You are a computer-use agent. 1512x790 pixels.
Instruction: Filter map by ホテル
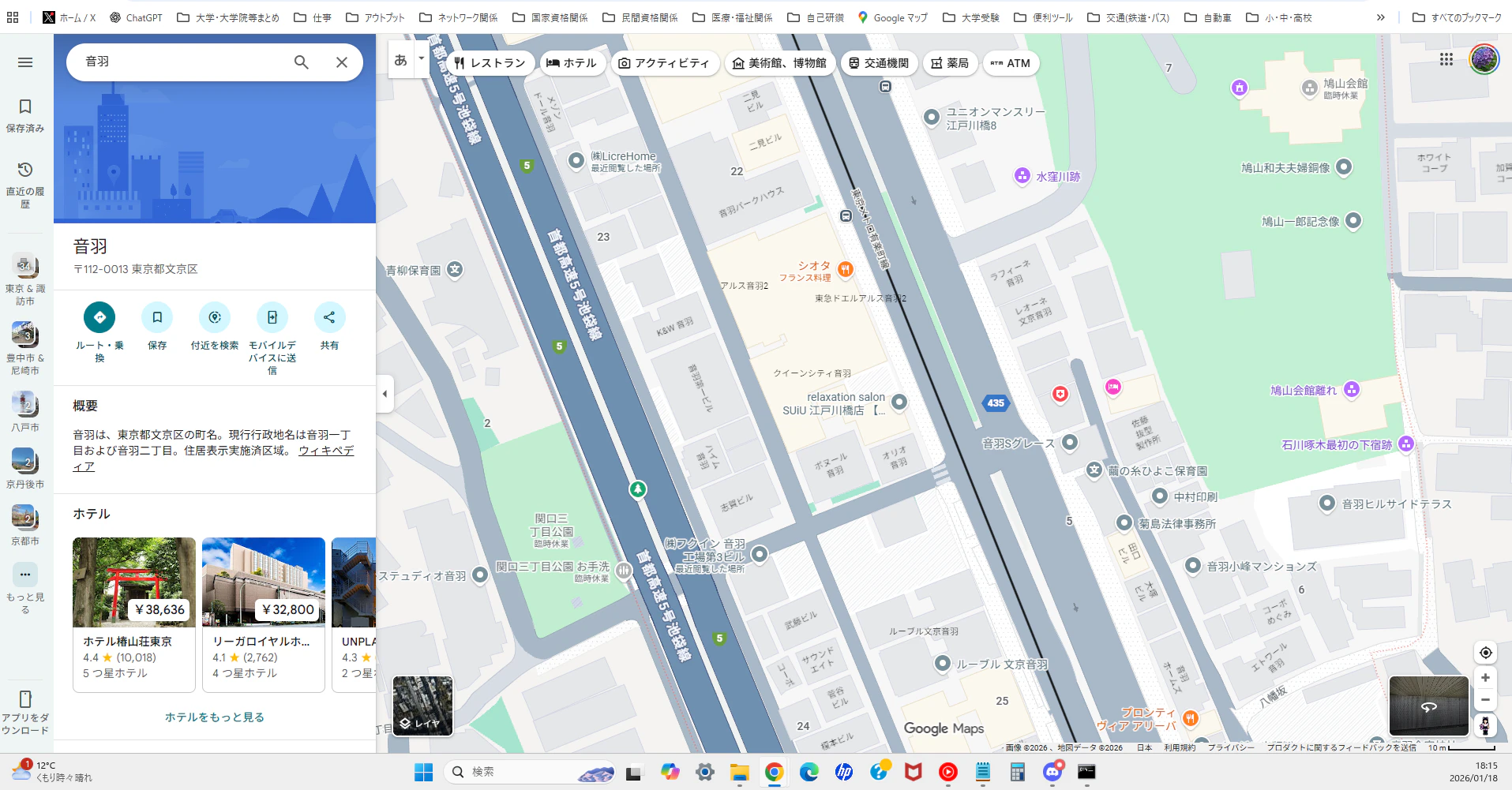[572, 63]
